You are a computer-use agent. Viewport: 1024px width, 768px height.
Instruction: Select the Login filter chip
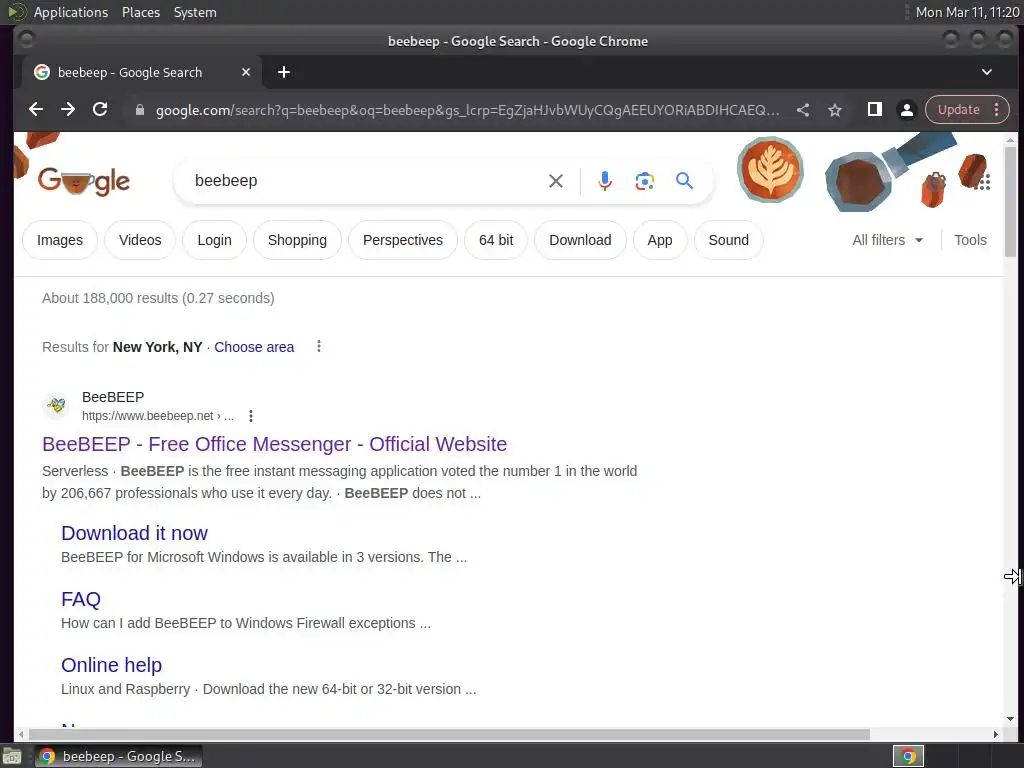(214, 240)
